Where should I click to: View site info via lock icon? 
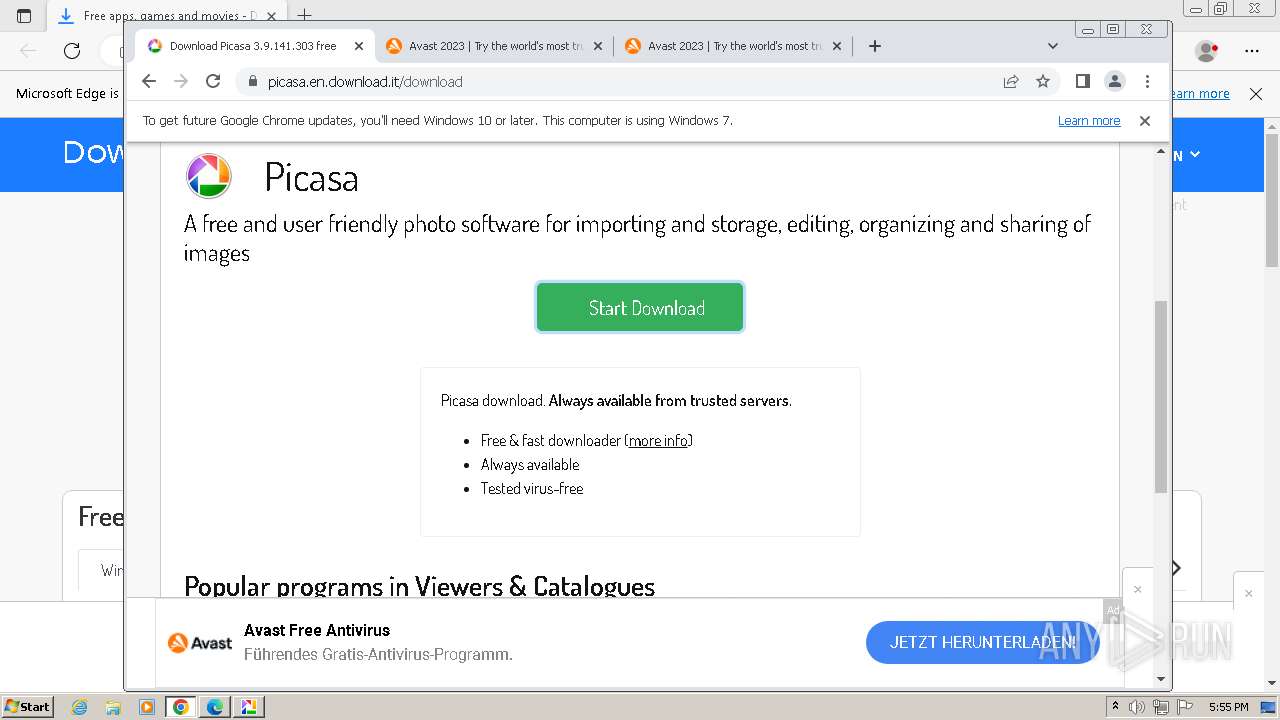252,81
